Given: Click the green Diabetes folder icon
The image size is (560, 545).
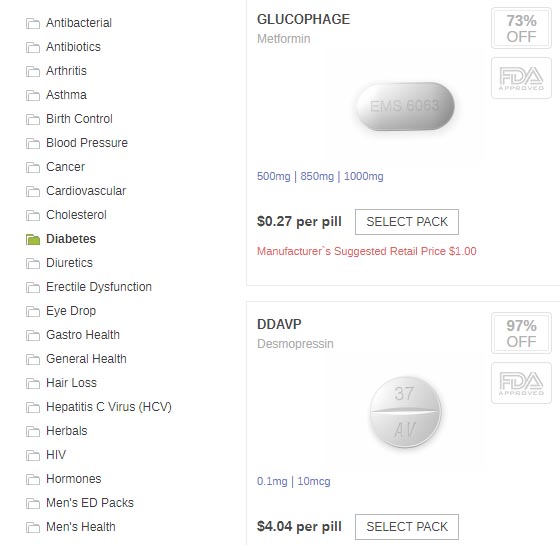Looking at the screenshot, I should [x=33, y=239].
